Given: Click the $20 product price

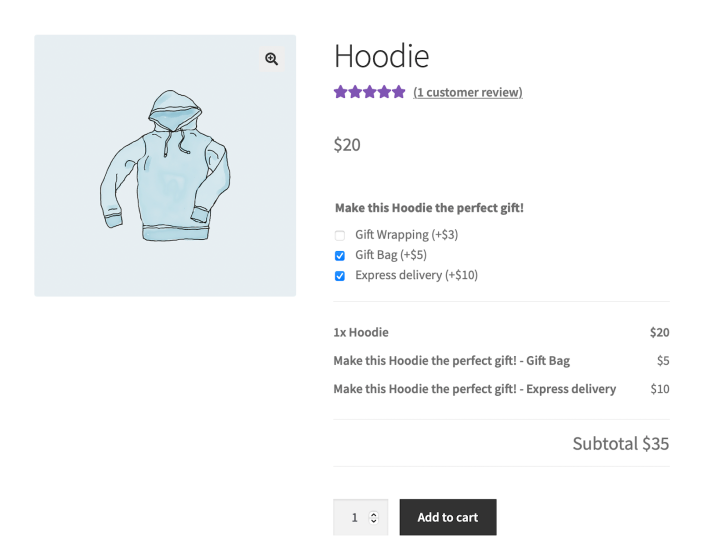Looking at the screenshot, I should [347, 145].
